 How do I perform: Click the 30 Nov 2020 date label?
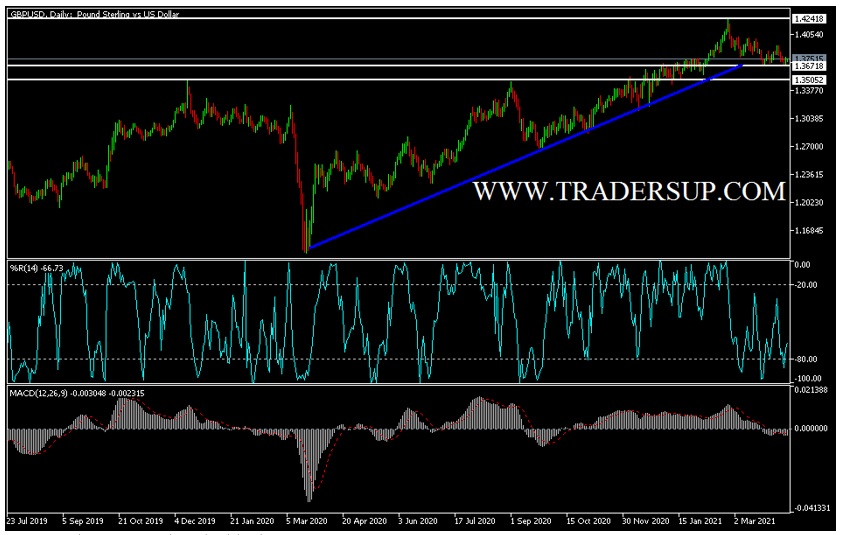coord(646,521)
